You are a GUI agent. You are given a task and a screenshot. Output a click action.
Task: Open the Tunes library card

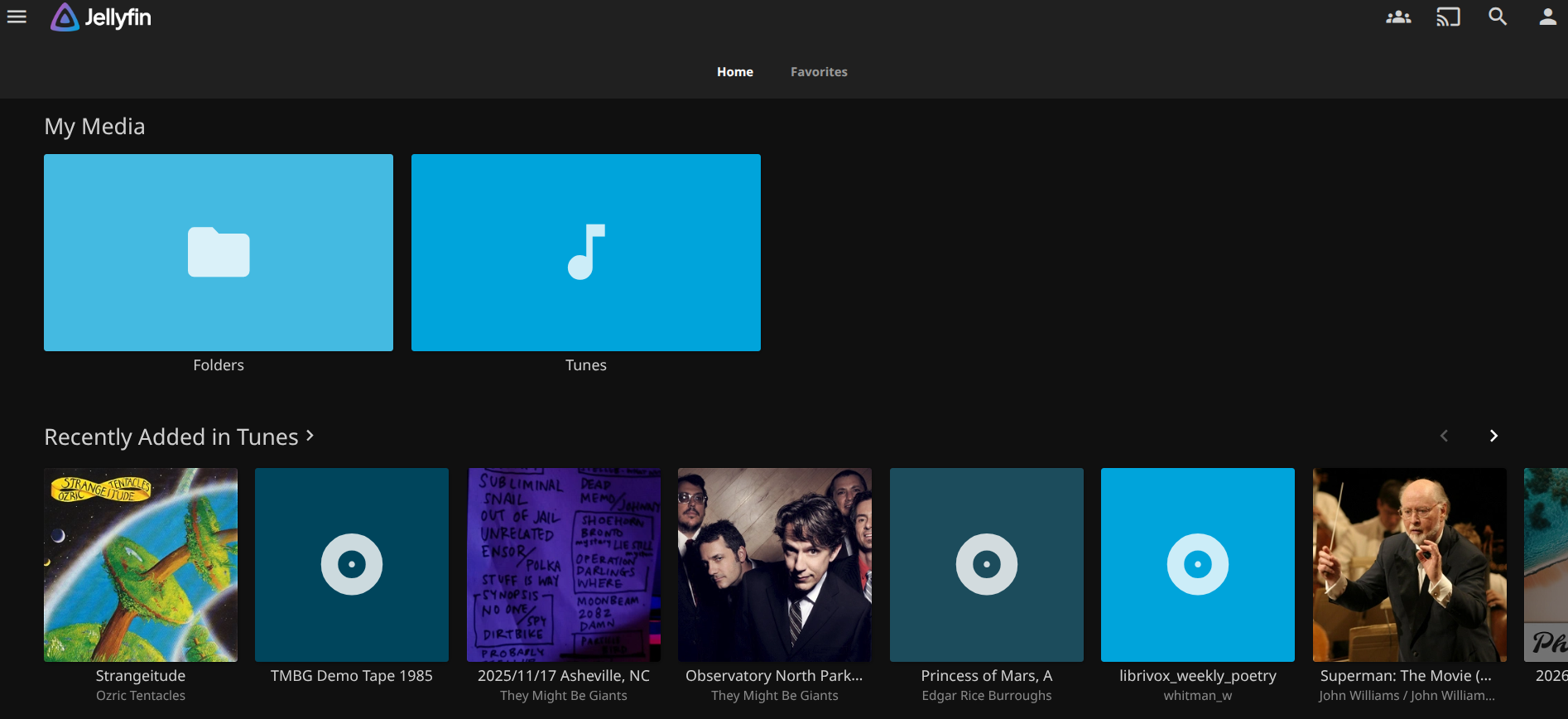586,253
